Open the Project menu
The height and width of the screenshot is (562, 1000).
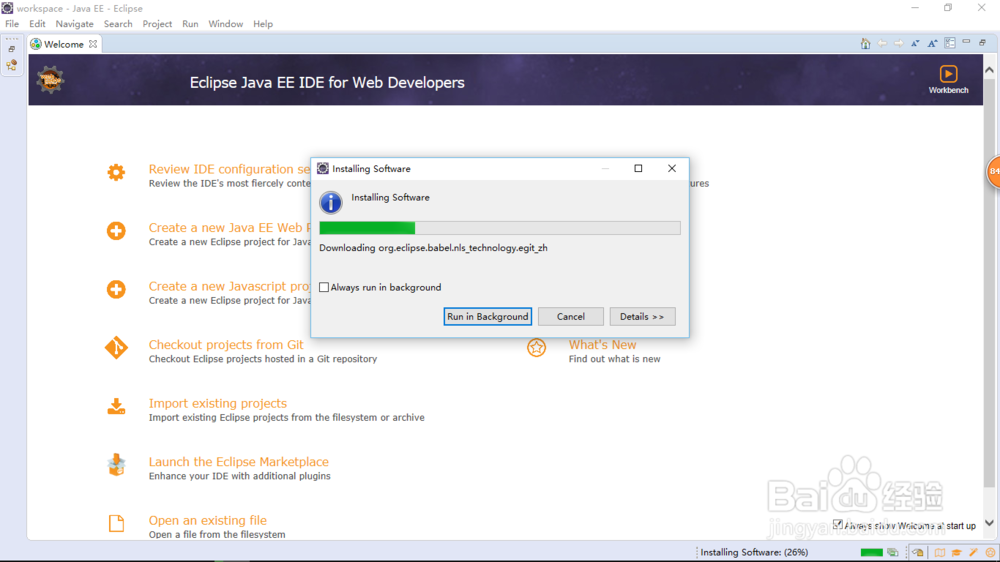(x=157, y=24)
